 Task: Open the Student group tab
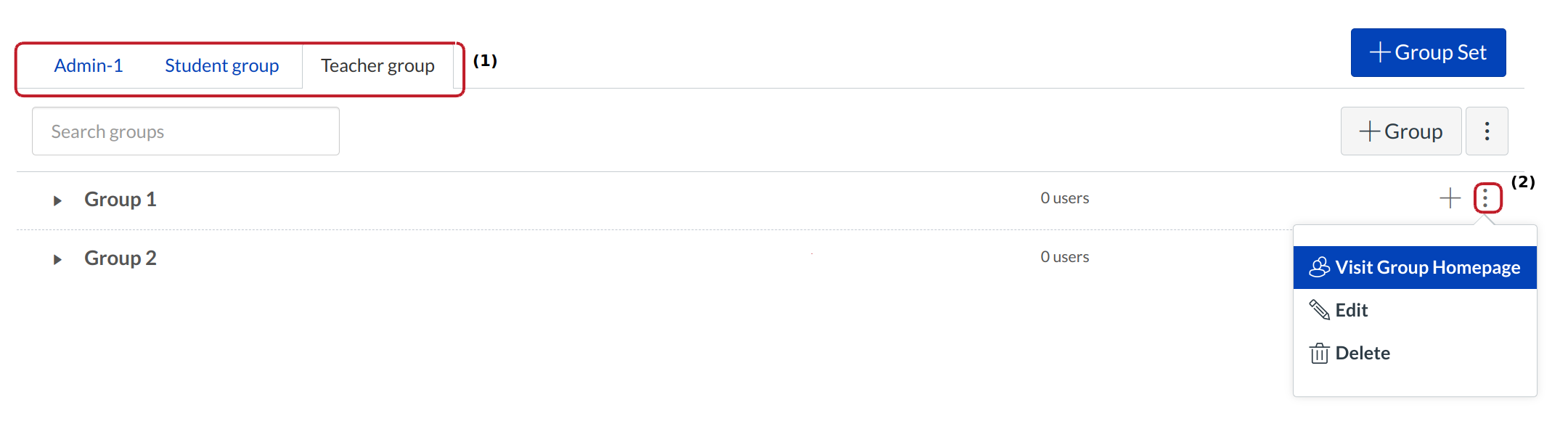[221, 66]
